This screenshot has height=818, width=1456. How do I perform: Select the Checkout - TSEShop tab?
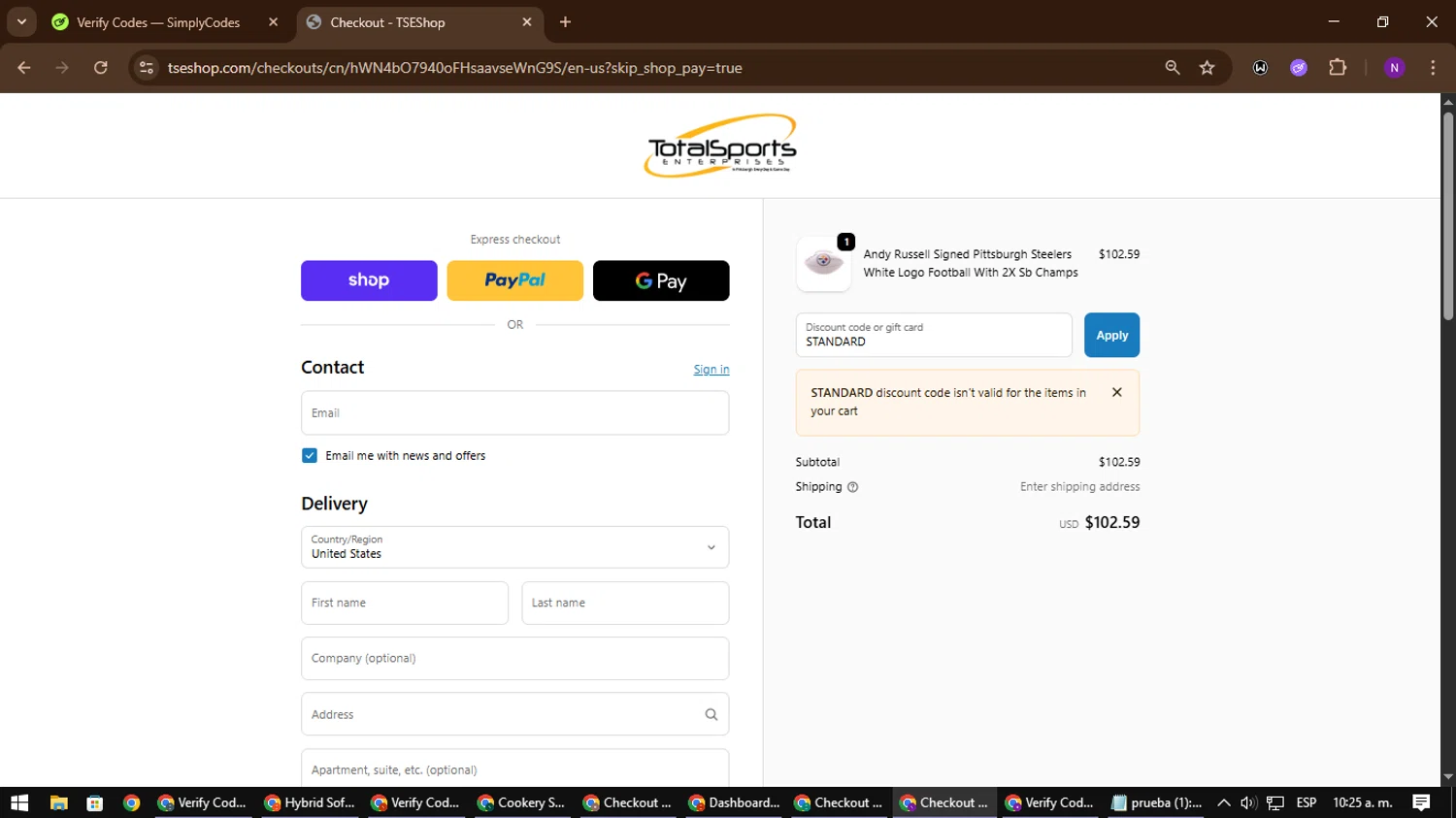[419, 22]
